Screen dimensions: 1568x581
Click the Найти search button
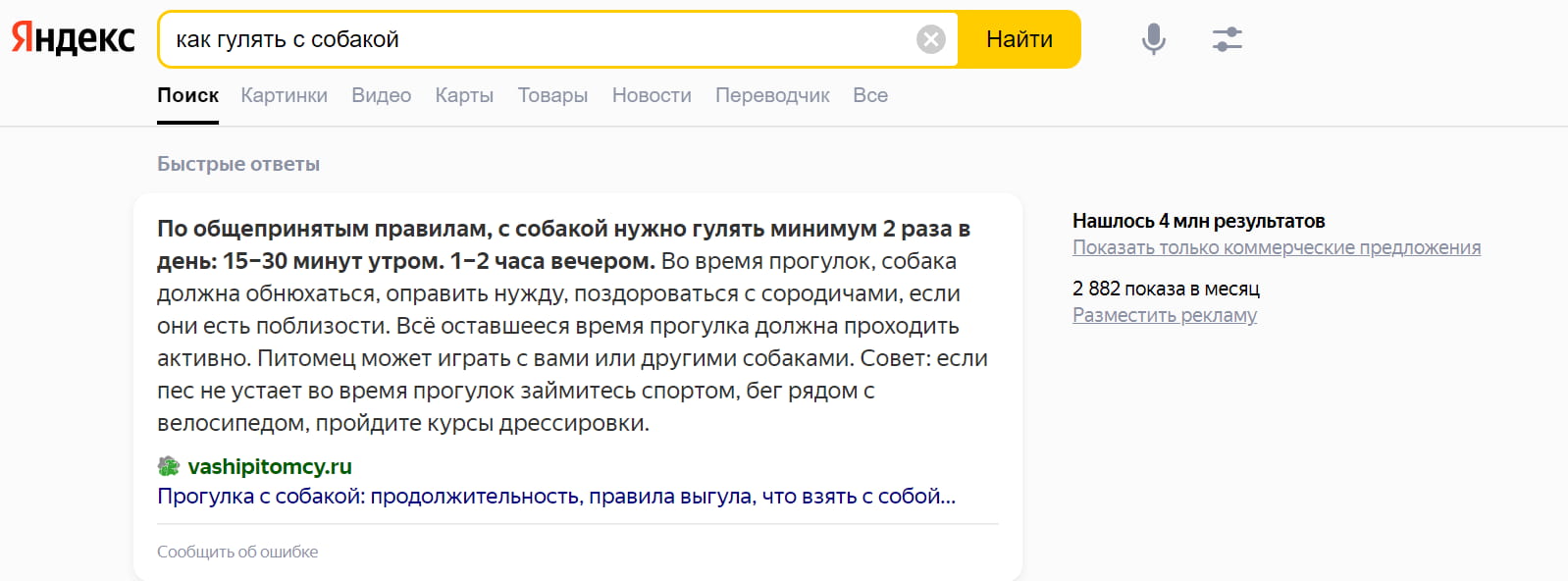click(1019, 39)
